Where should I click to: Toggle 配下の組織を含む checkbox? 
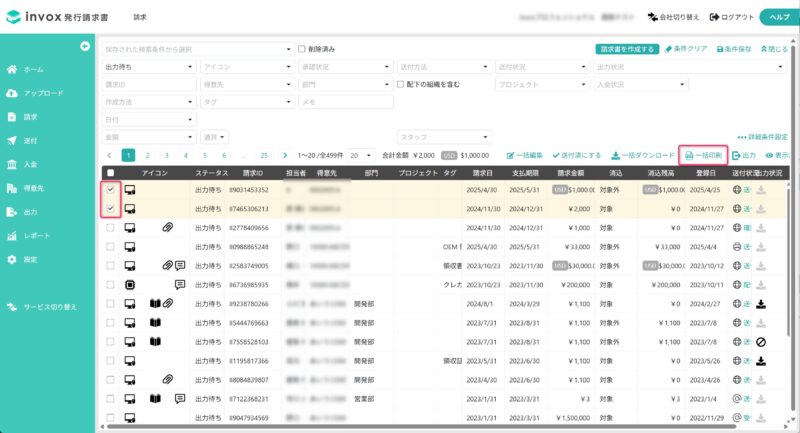click(401, 84)
